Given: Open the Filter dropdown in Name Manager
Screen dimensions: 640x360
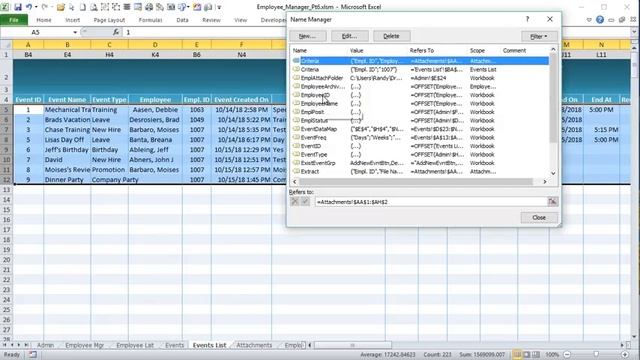Looking at the screenshot, I should coord(539,36).
